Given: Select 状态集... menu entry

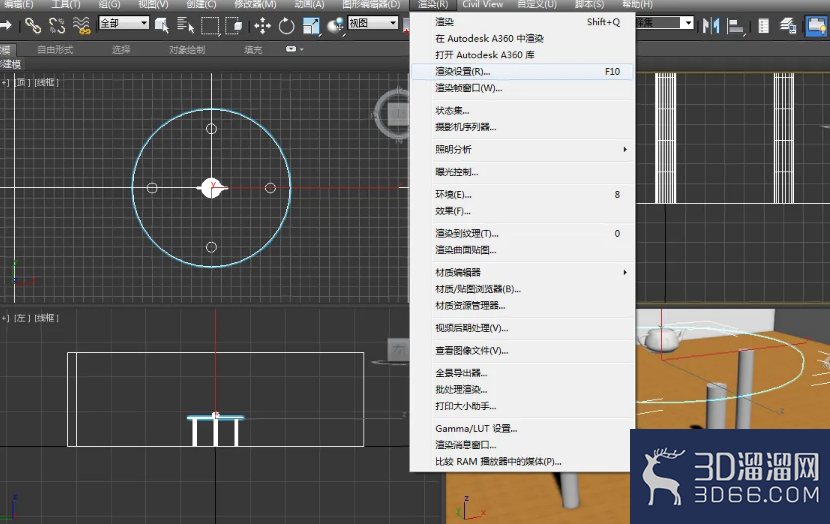Looking at the screenshot, I should tap(522, 111).
